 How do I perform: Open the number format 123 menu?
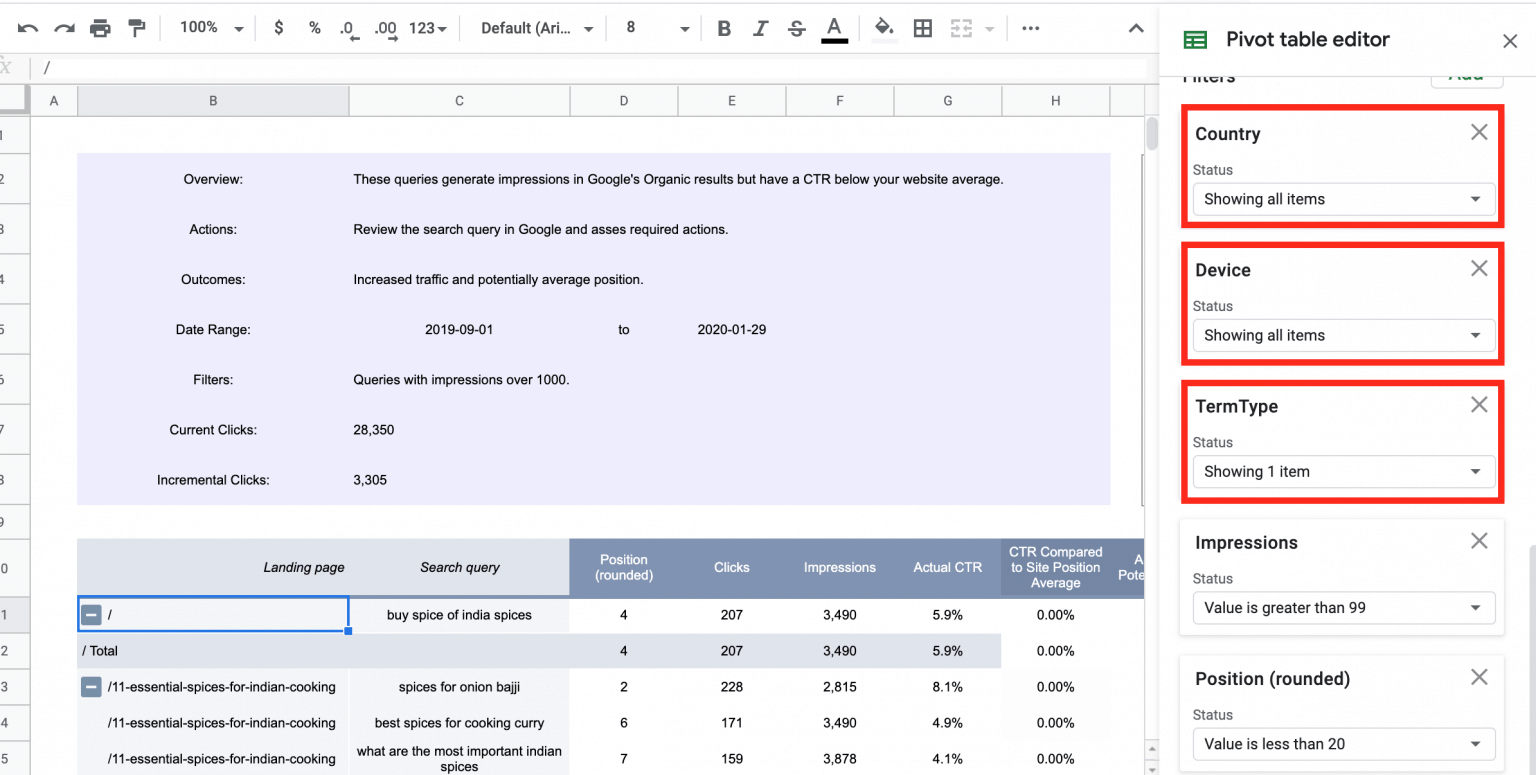[423, 27]
